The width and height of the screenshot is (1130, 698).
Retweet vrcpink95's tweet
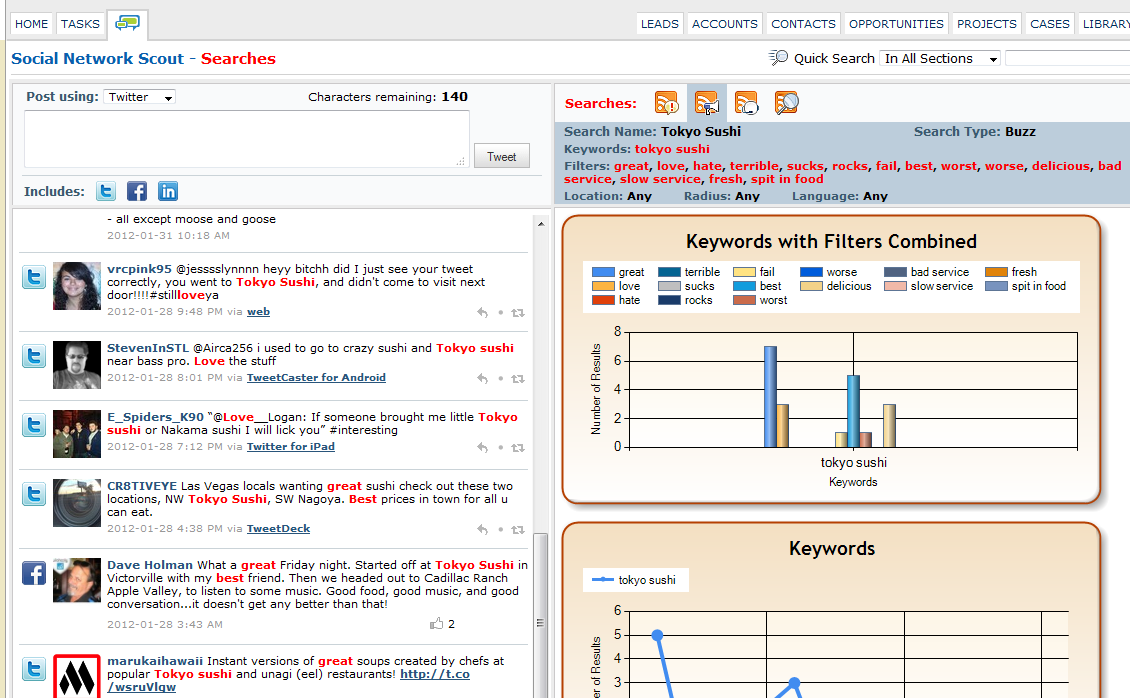coord(517,313)
